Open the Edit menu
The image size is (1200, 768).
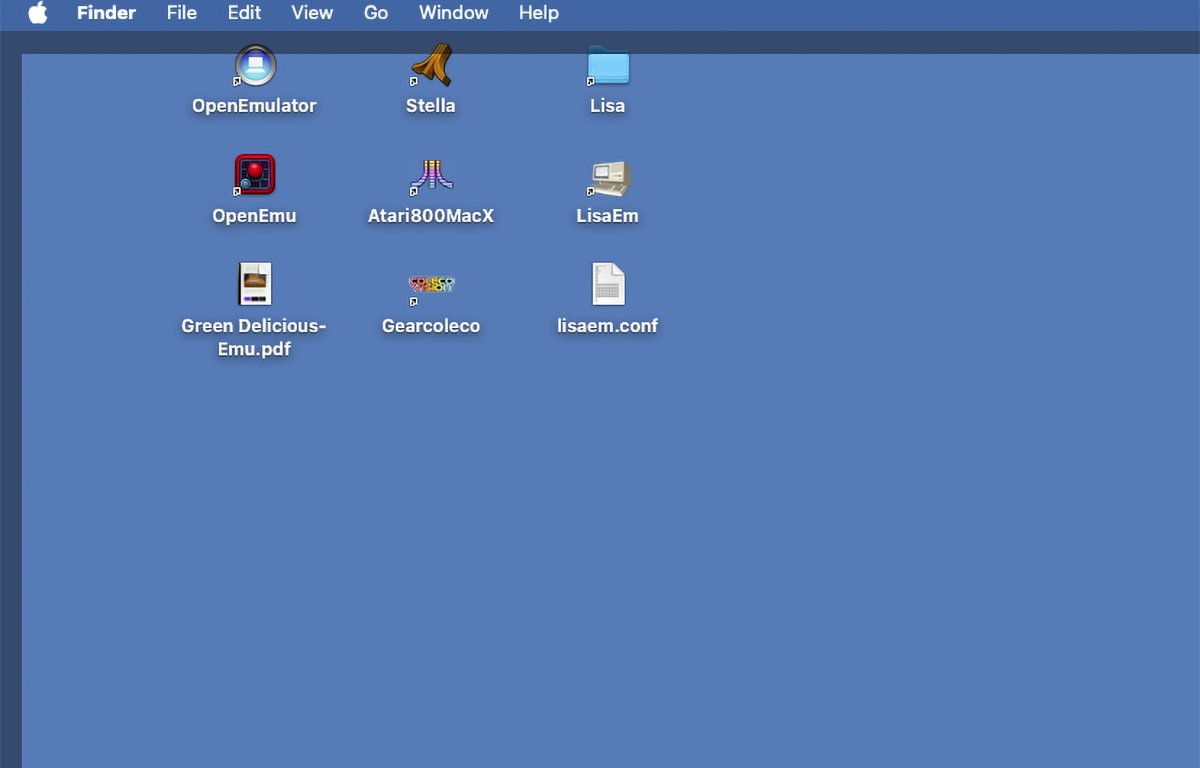(244, 13)
